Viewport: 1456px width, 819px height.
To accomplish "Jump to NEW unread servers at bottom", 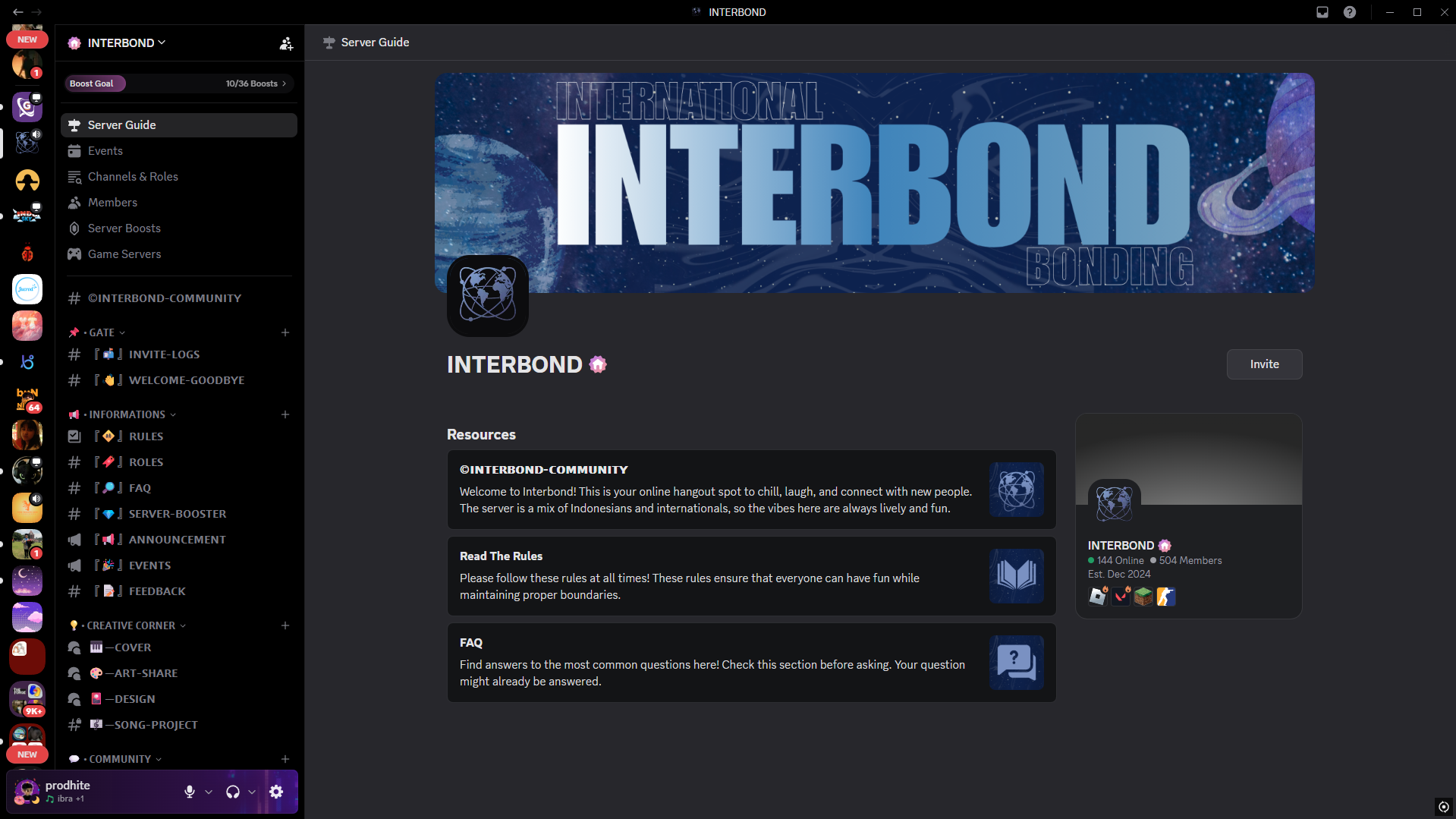I will point(27,754).
